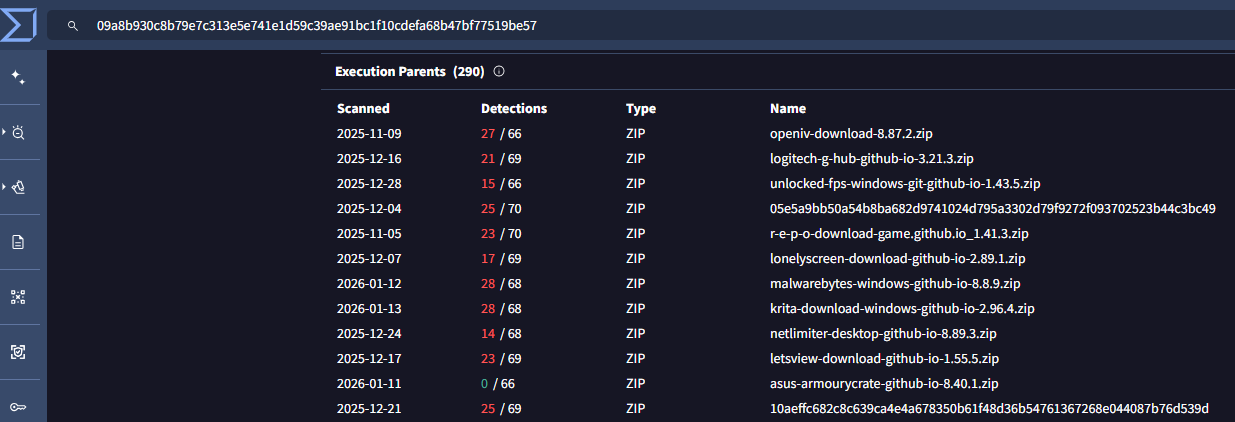Open krita-download-windows-github-io-2.96.4.zip

click(x=902, y=308)
